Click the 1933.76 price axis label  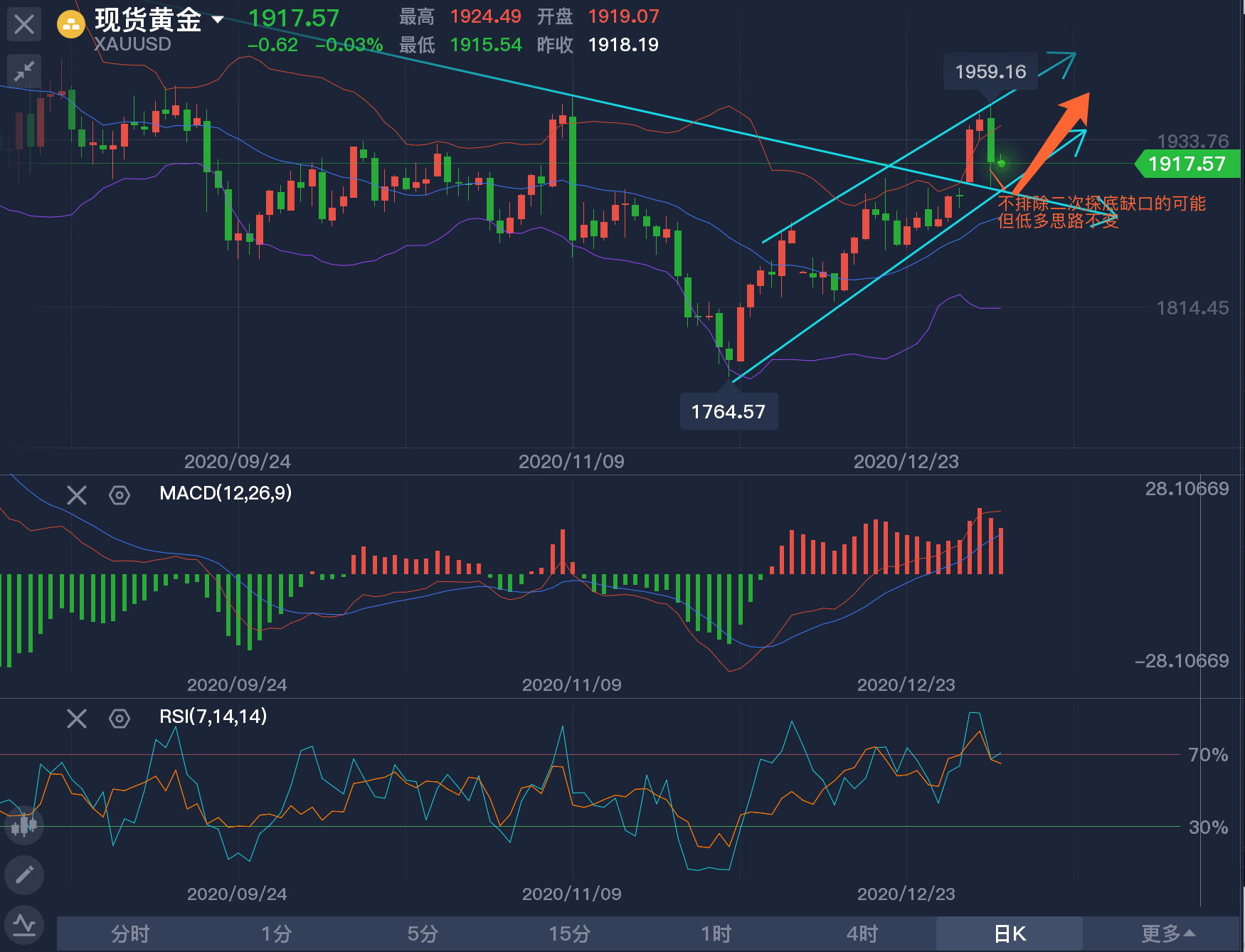pos(1192,141)
